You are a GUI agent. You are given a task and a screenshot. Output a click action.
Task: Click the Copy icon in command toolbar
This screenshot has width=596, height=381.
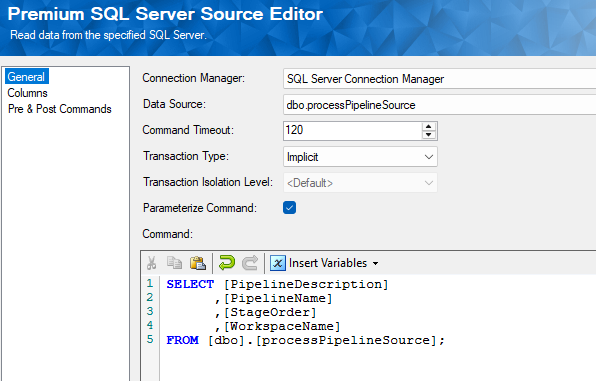point(174,263)
